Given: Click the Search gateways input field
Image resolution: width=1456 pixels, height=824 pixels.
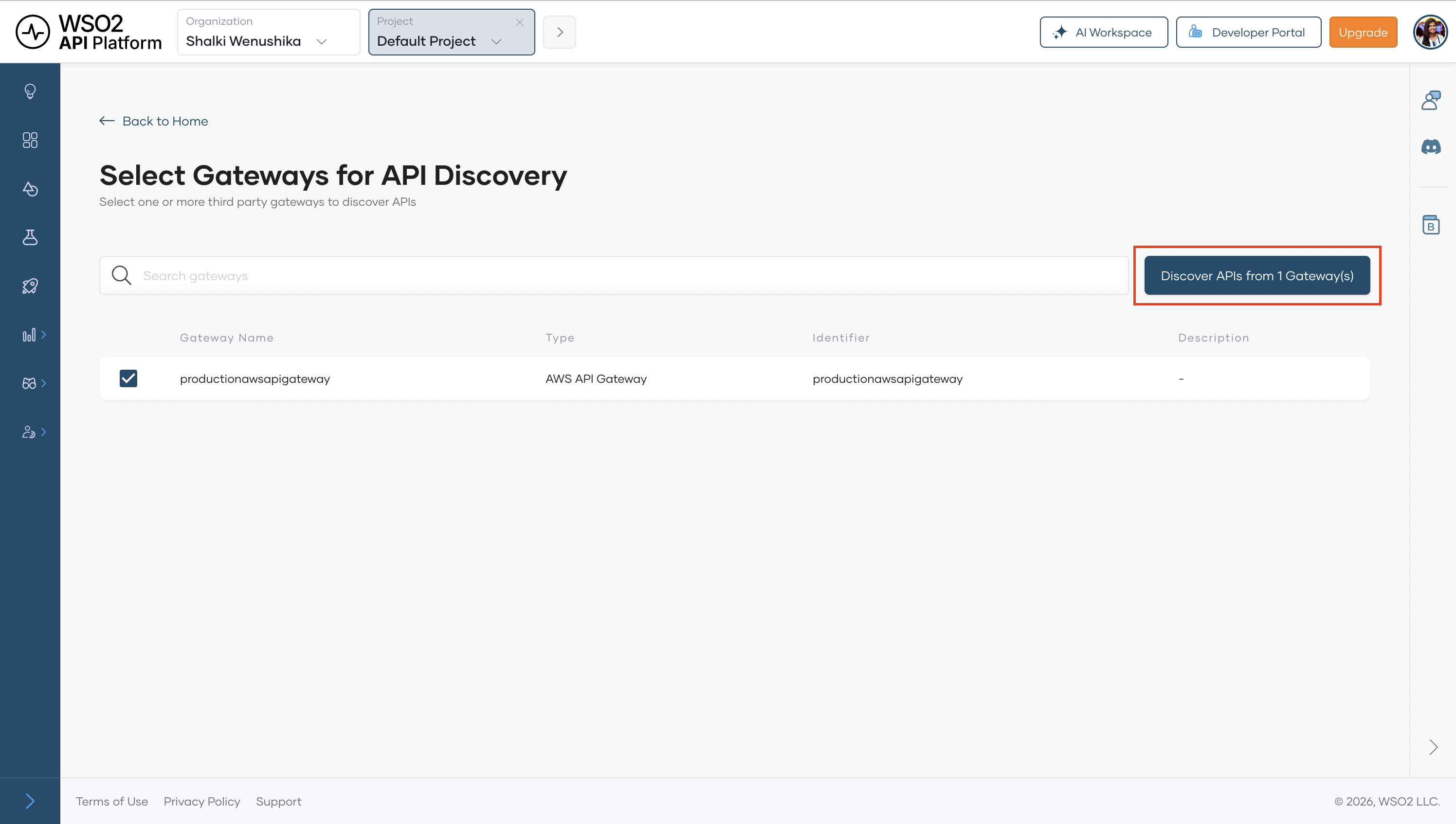Looking at the screenshot, I should pyautogui.click(x=614, y=276).
